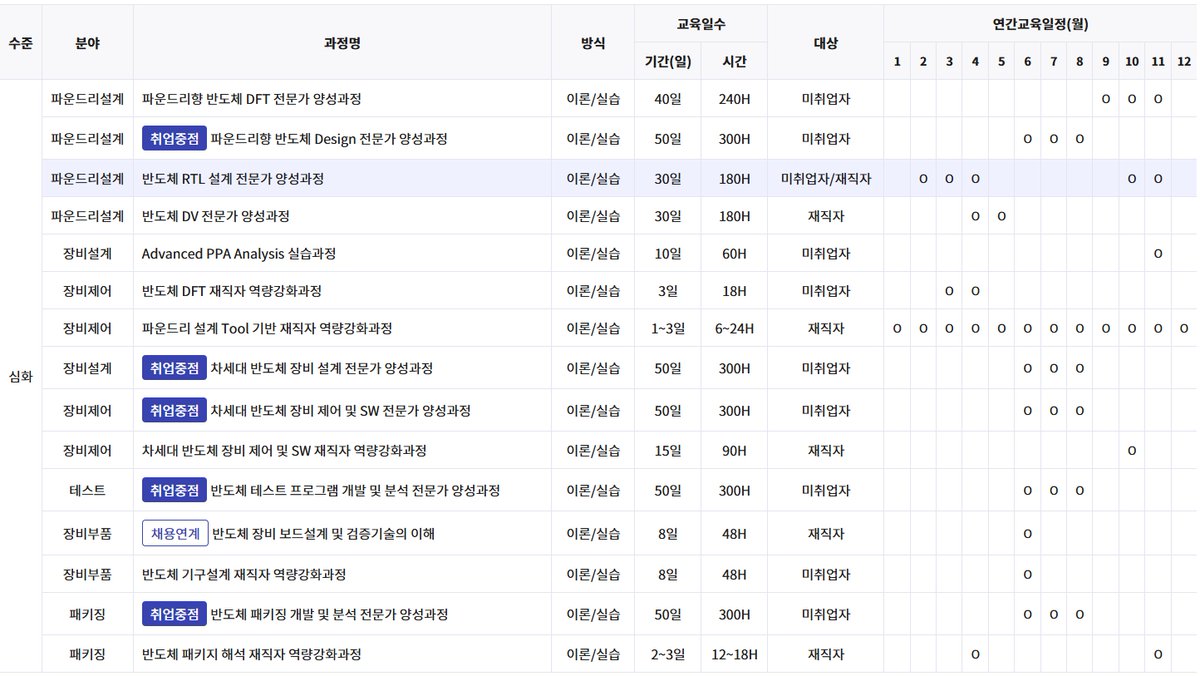
Task: Open 반도체 DFT 재직자 역량강화과정
Action: 232,291
